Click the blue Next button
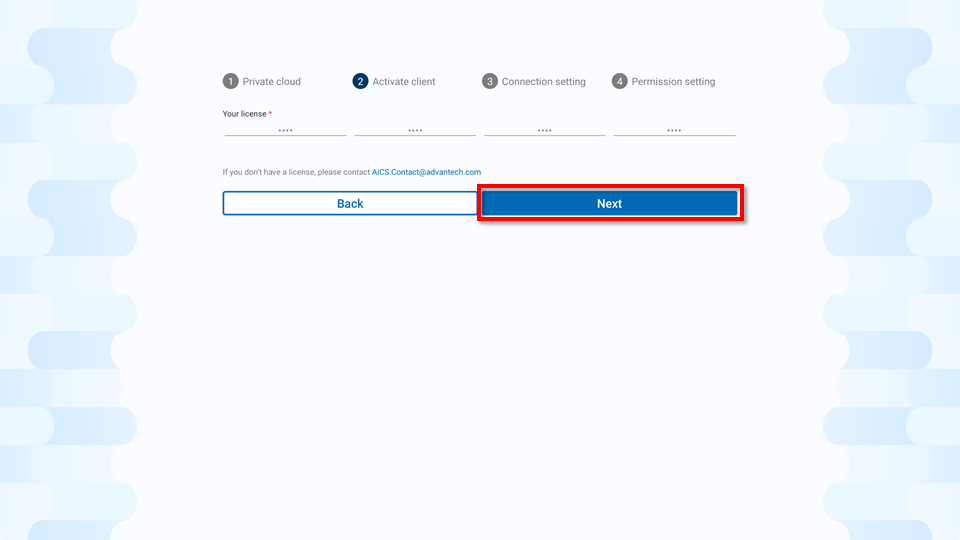 (610, 203)
